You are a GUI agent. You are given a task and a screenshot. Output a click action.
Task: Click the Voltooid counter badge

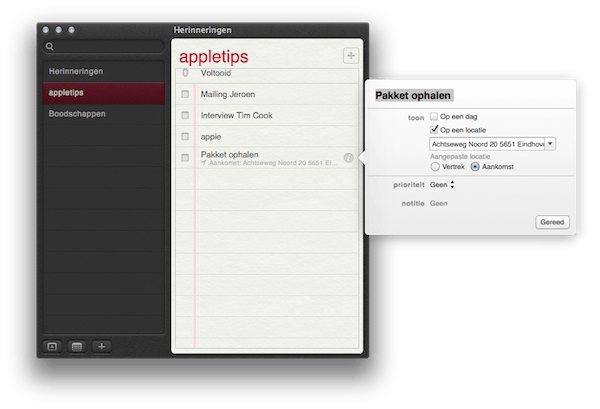185,73
